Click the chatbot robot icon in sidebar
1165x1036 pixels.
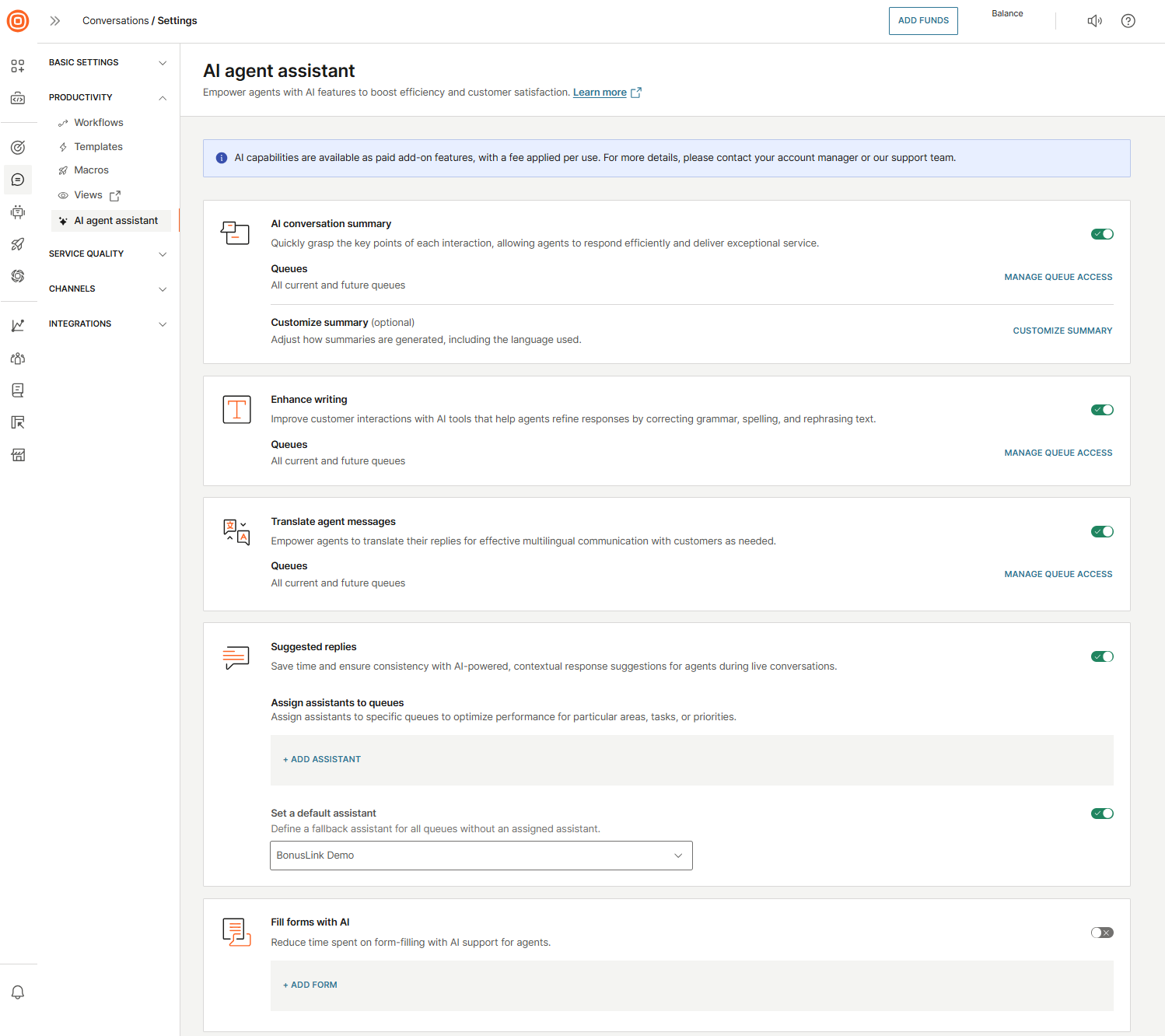(18, 212)
